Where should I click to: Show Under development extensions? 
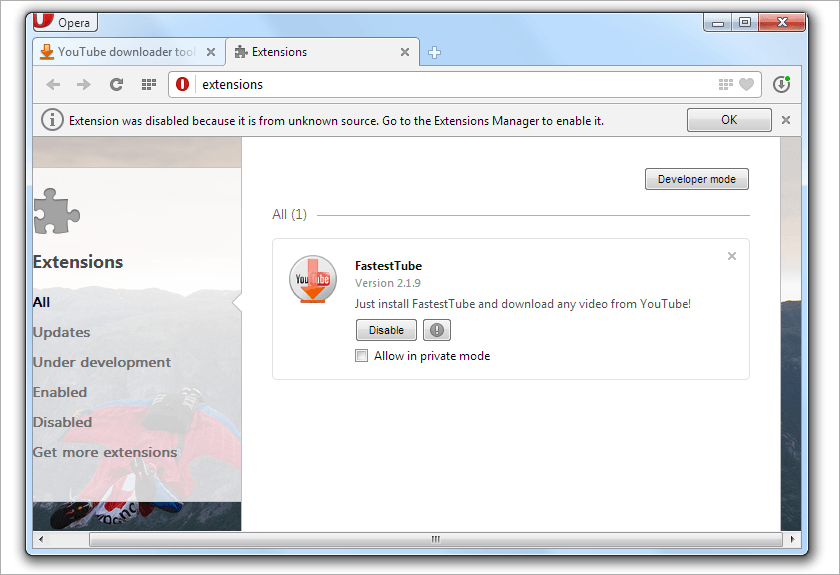pos(102,362)
